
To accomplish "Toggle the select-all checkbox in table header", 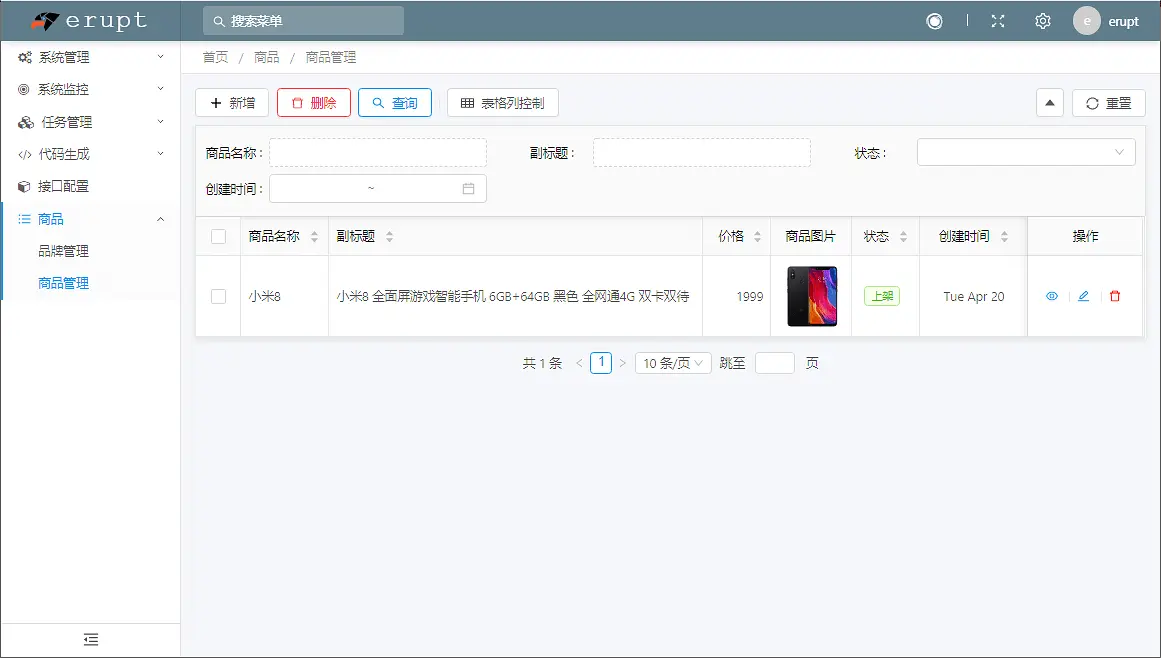I will (x=217, y=235).
